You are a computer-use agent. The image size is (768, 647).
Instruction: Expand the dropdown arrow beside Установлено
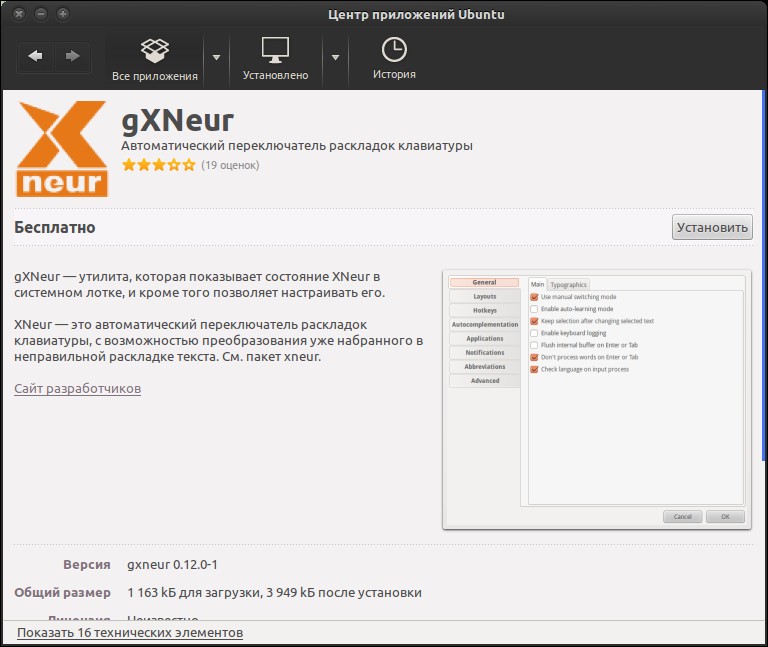coord(336,58)
